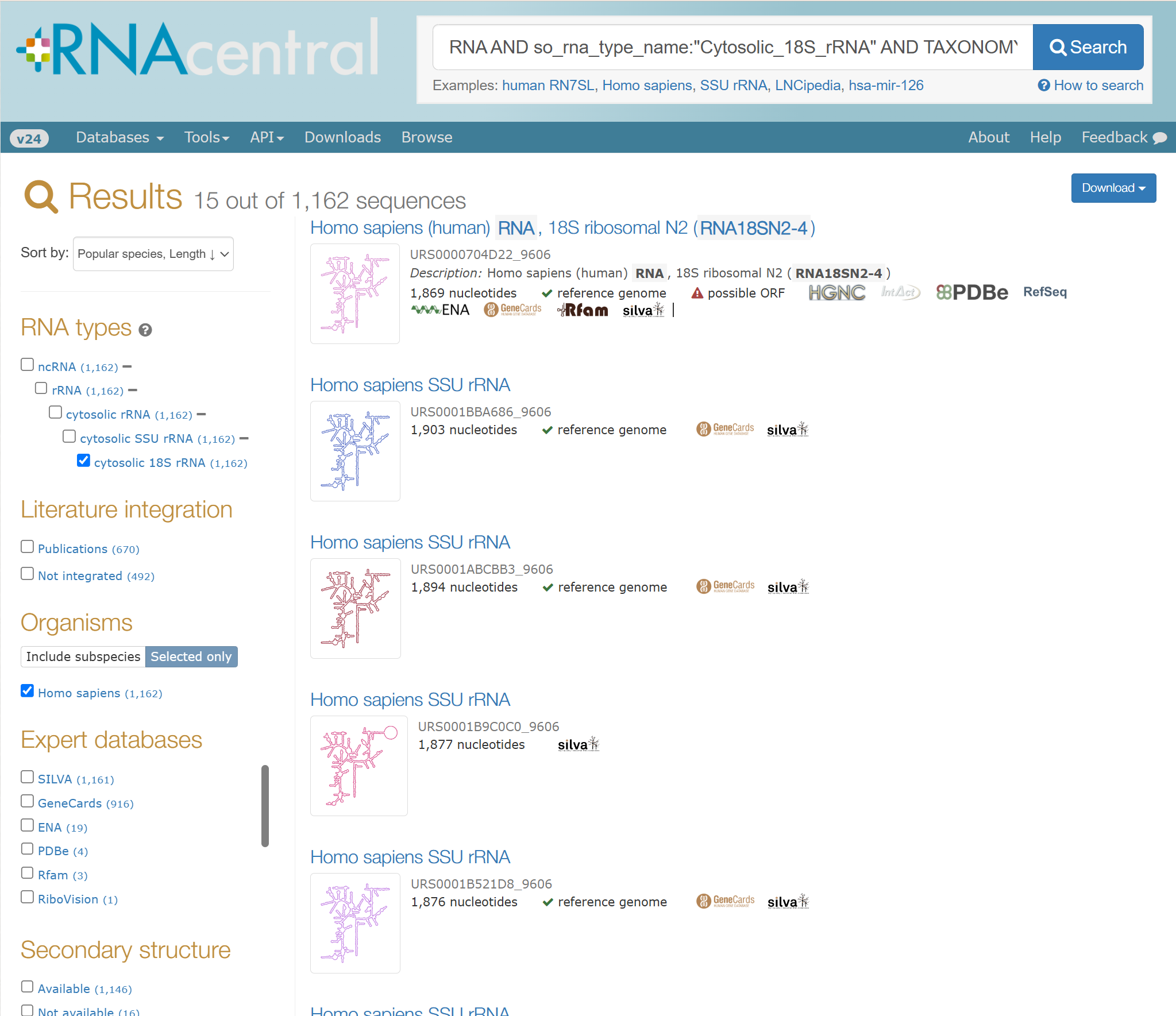Image resolution: width=1176 pixels, height=1016 pixels.
Task: Click the IntAct database logo
Action: pyautogui.click(x=900, y=292)
